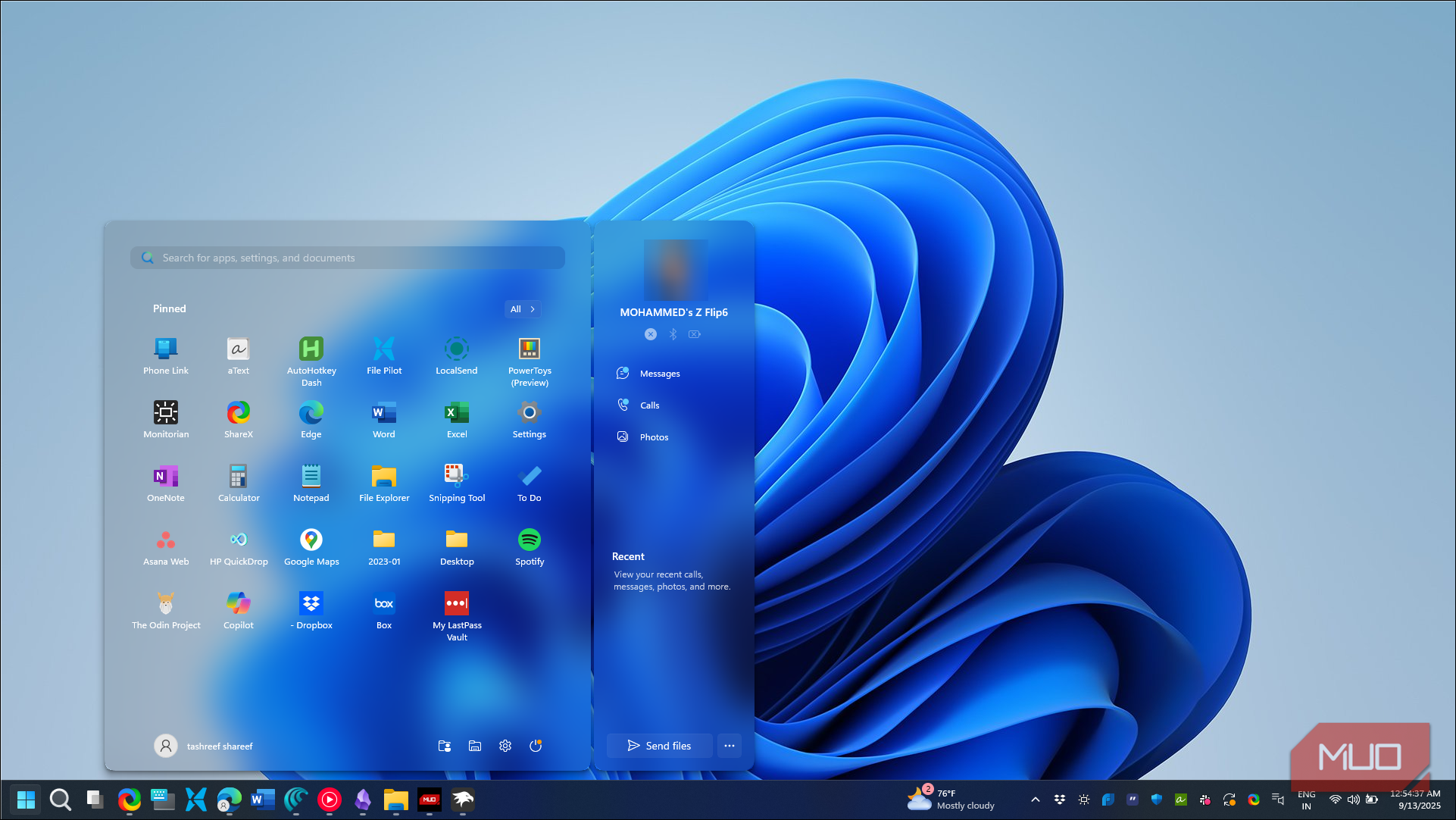The height and width of the screenshot is (820, 1456).
Task: Open the pinned Dropbox app
Action: 311,611
